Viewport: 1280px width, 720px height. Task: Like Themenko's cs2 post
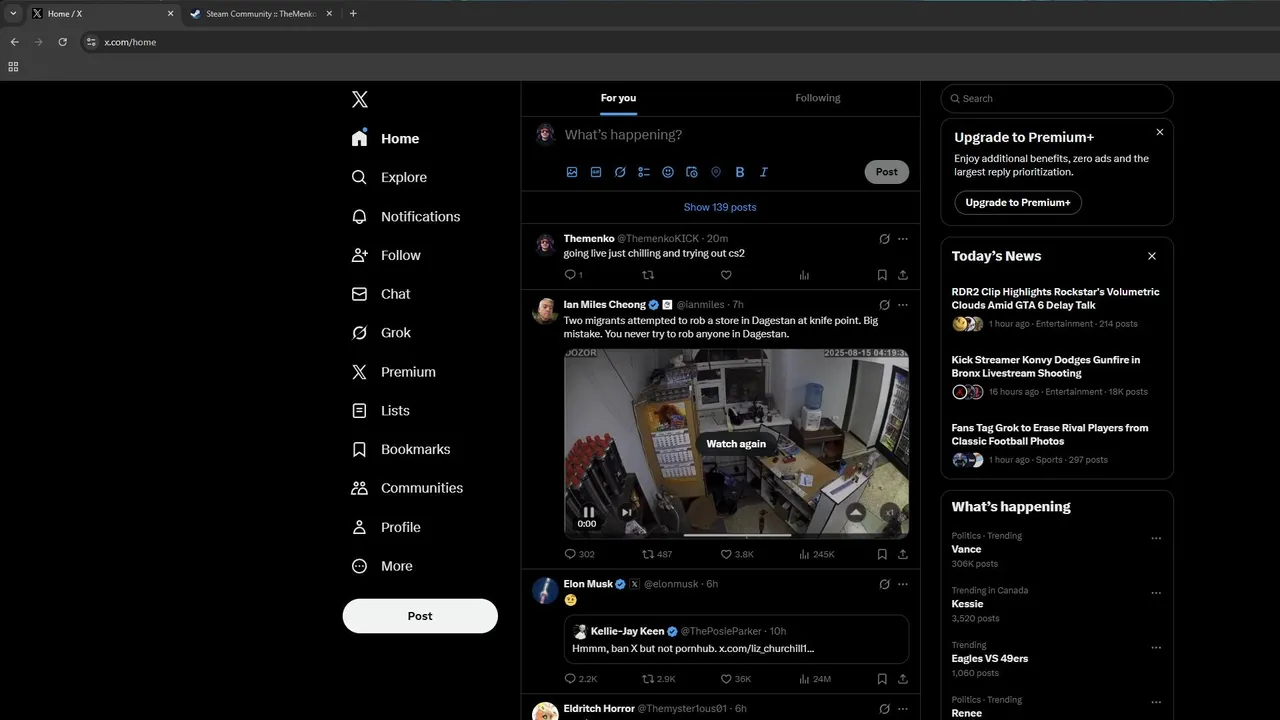(x=726, y=275)
